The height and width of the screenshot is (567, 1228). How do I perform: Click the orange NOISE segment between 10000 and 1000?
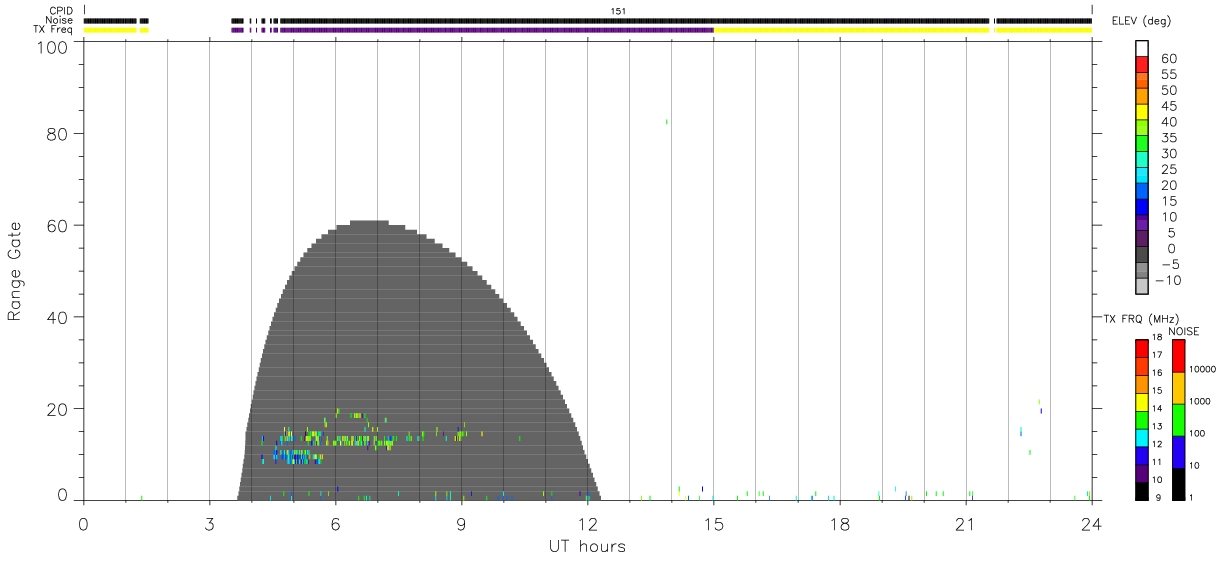[x=1178, y=388]
